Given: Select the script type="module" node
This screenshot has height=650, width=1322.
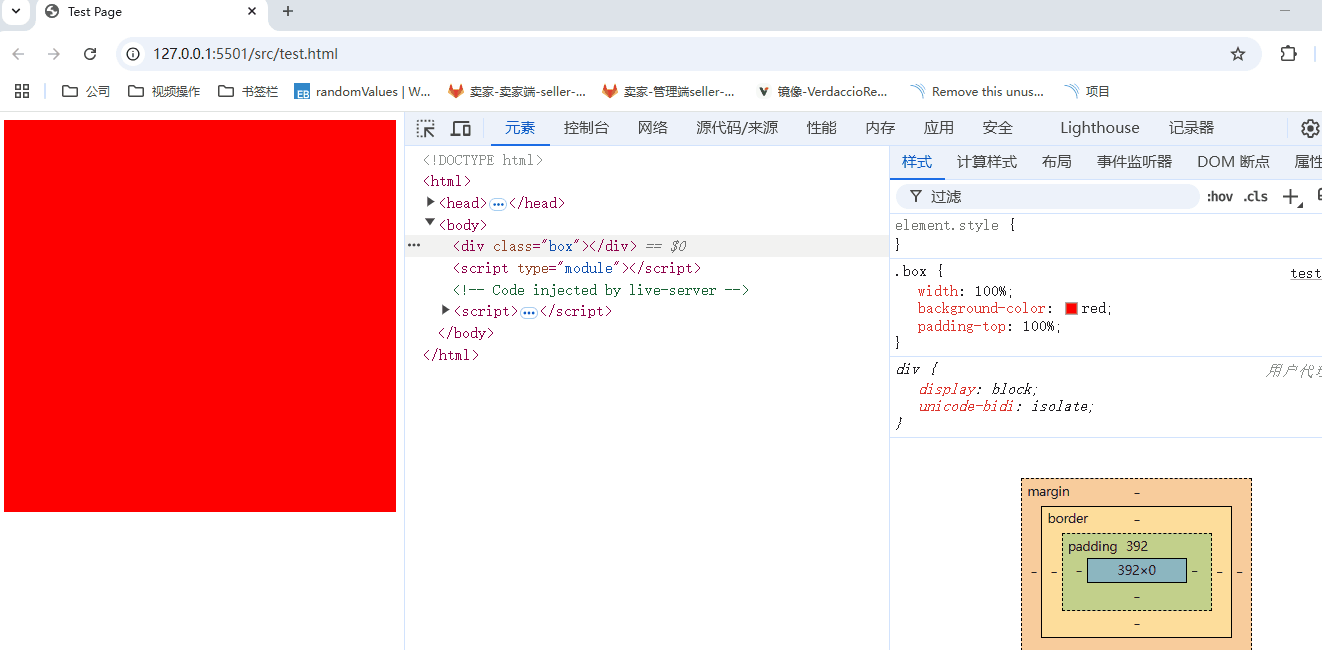Looking at the screenshot, I should (x=577, y=268).
